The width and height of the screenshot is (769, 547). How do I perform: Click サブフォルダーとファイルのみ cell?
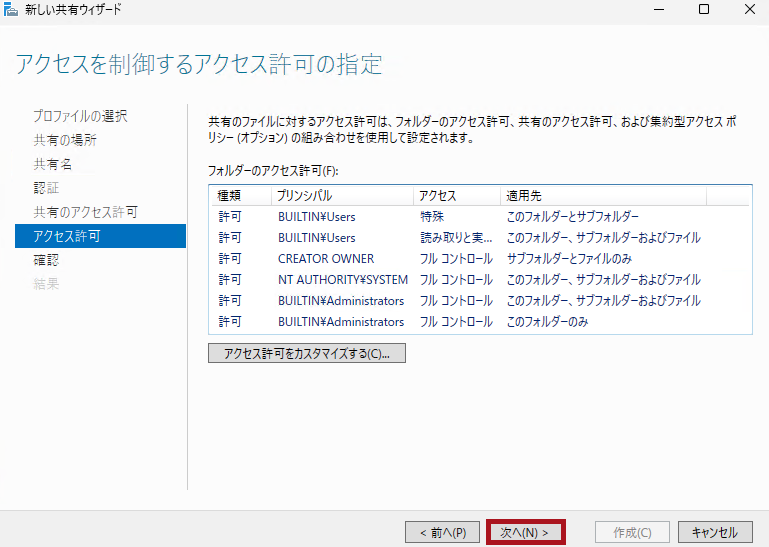569,259
